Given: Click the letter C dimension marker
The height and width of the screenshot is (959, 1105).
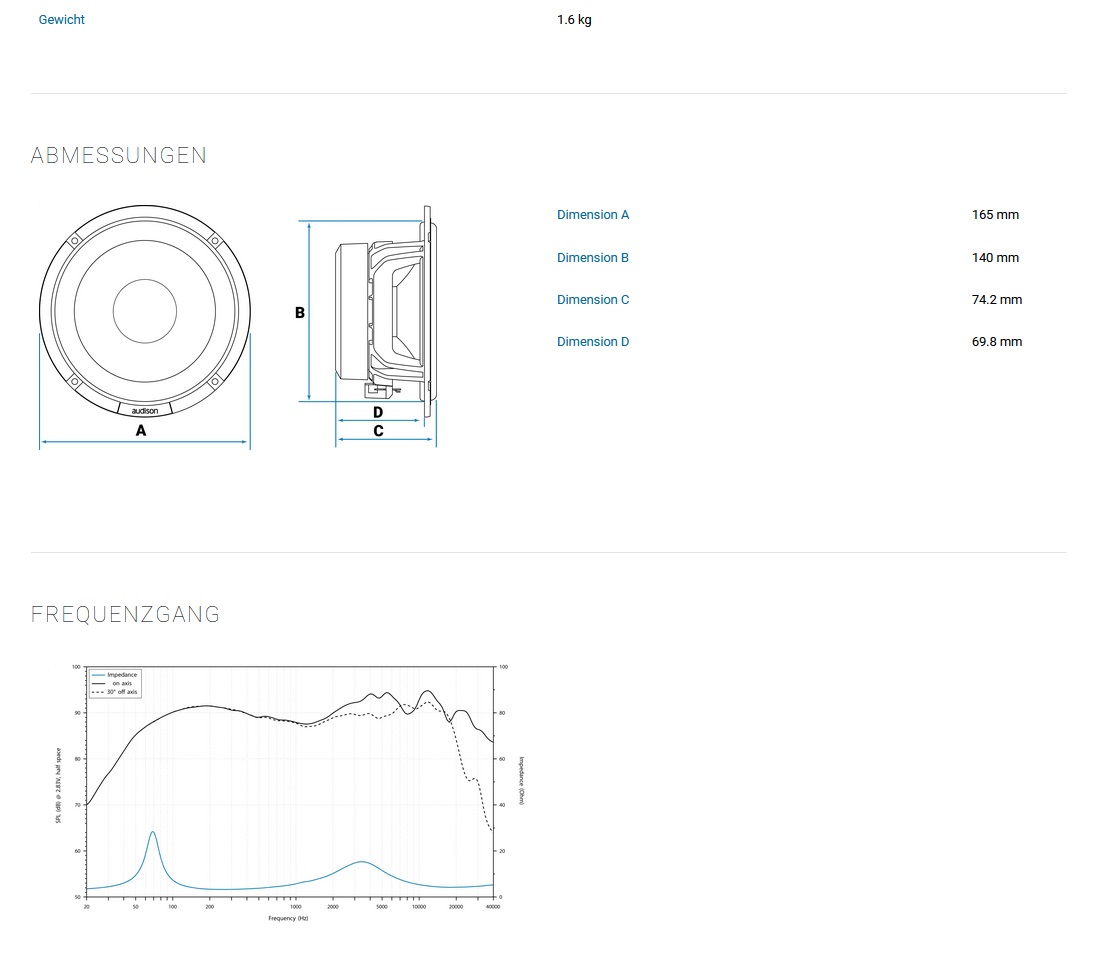Looking at the screenshot, I should click(378, 431).
